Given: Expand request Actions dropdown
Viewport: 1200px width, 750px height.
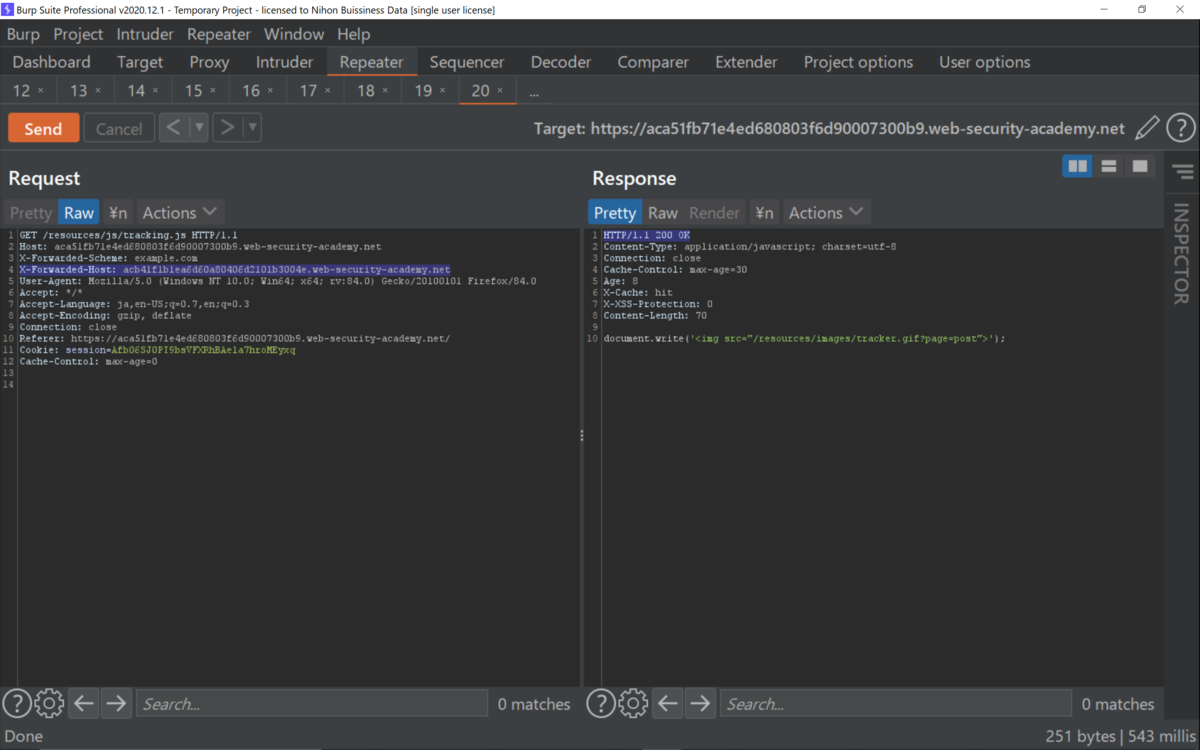Looking at the screenshot, I should click(x=180, y=212).
